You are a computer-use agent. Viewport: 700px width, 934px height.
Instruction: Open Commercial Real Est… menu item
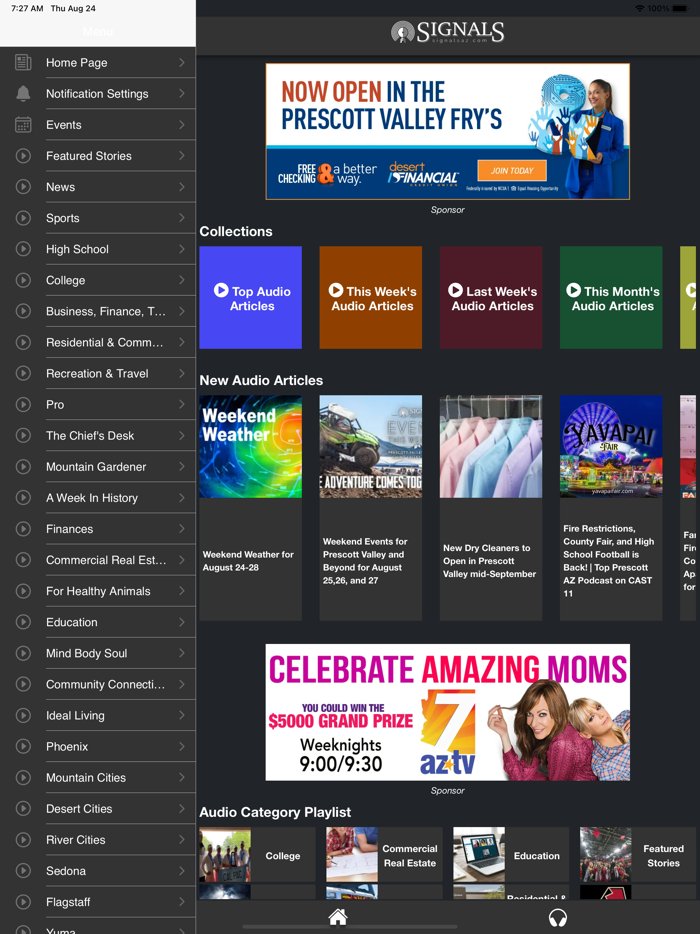(x=98, y=560)
